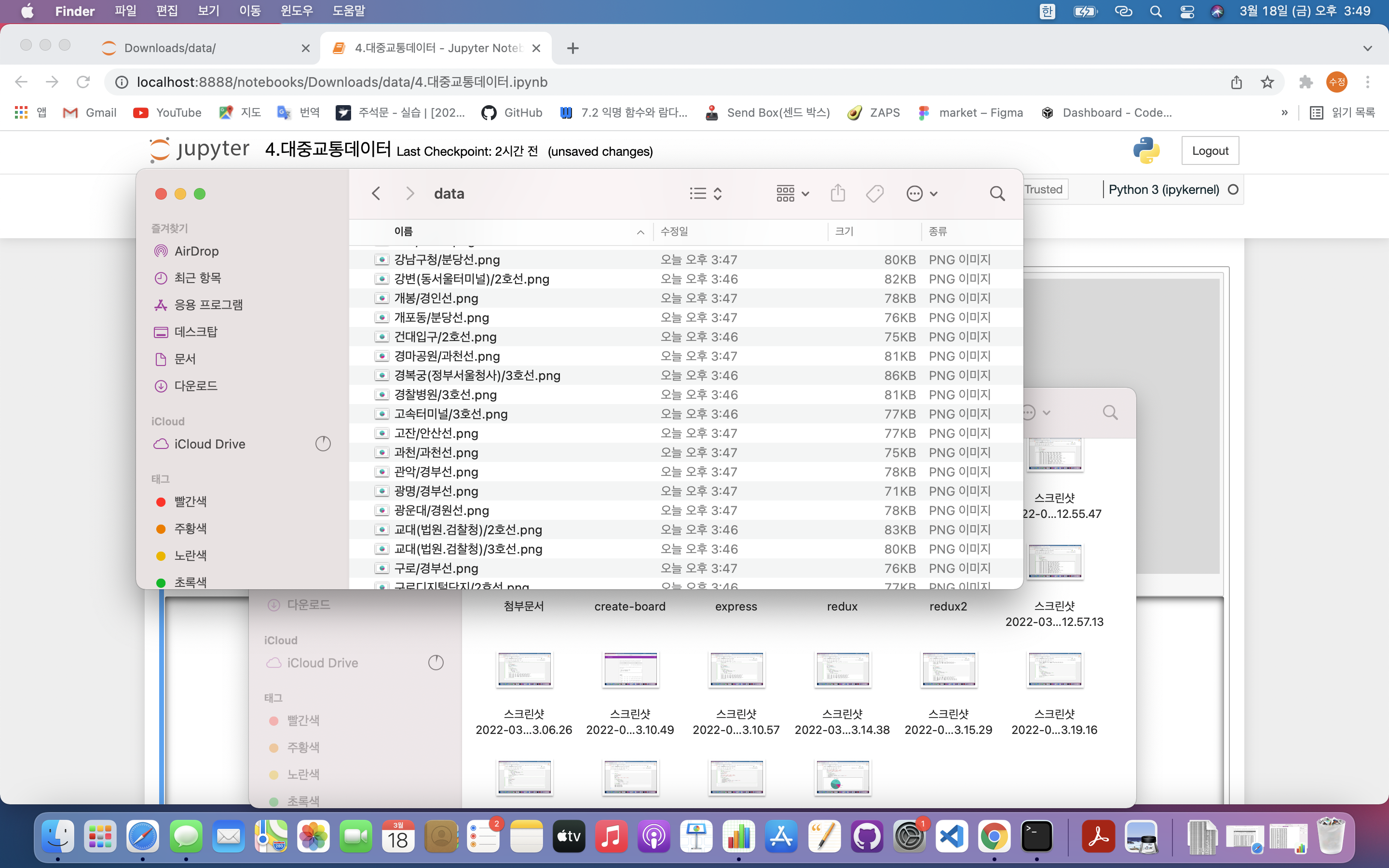Image resolution: width=1389 pixels, height=868 pixels.
Task: Toggle list view sort switcher in Finder
Action: 706,193
